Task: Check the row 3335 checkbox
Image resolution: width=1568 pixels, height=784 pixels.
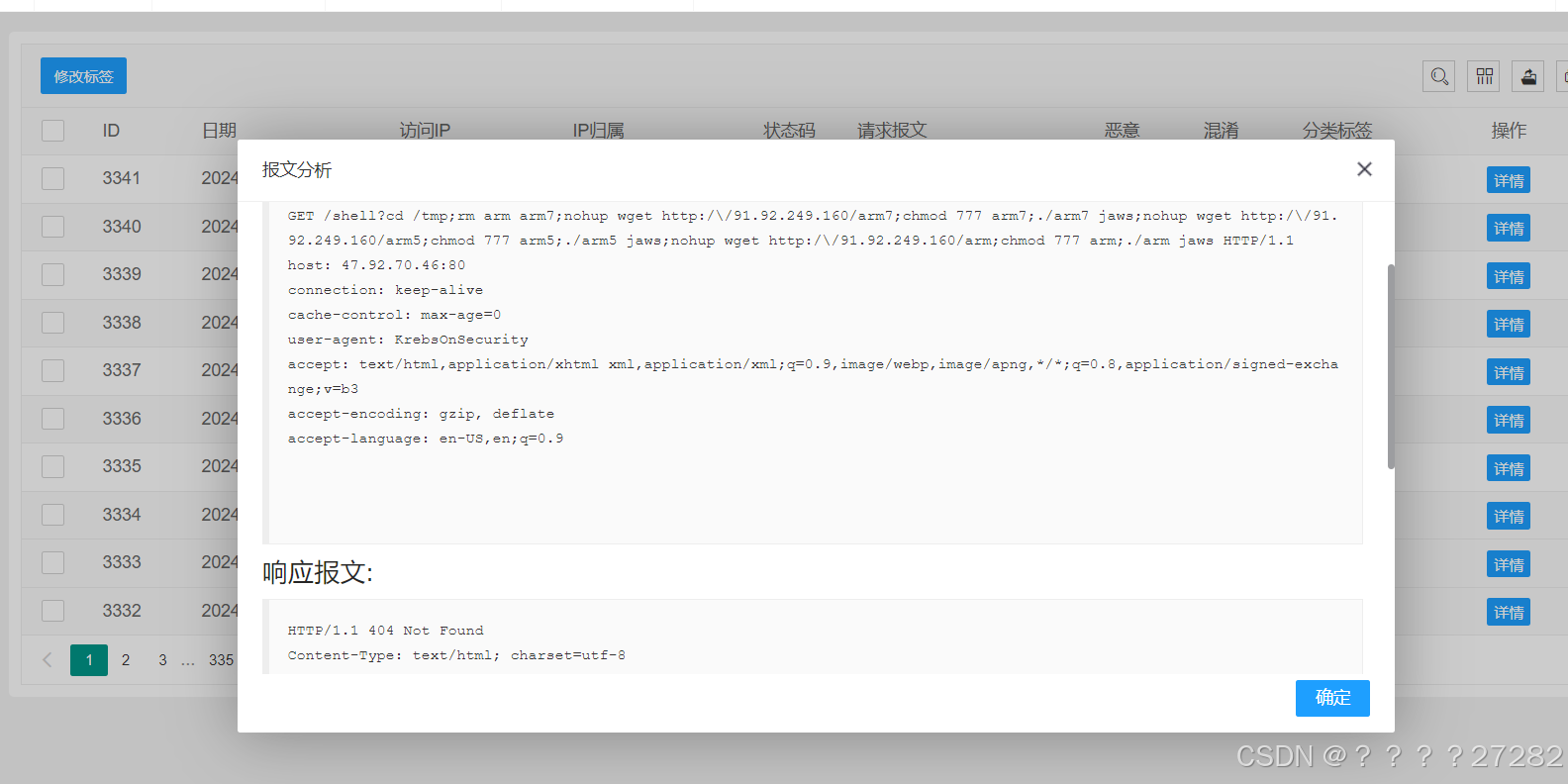Action: coord(53,466)
